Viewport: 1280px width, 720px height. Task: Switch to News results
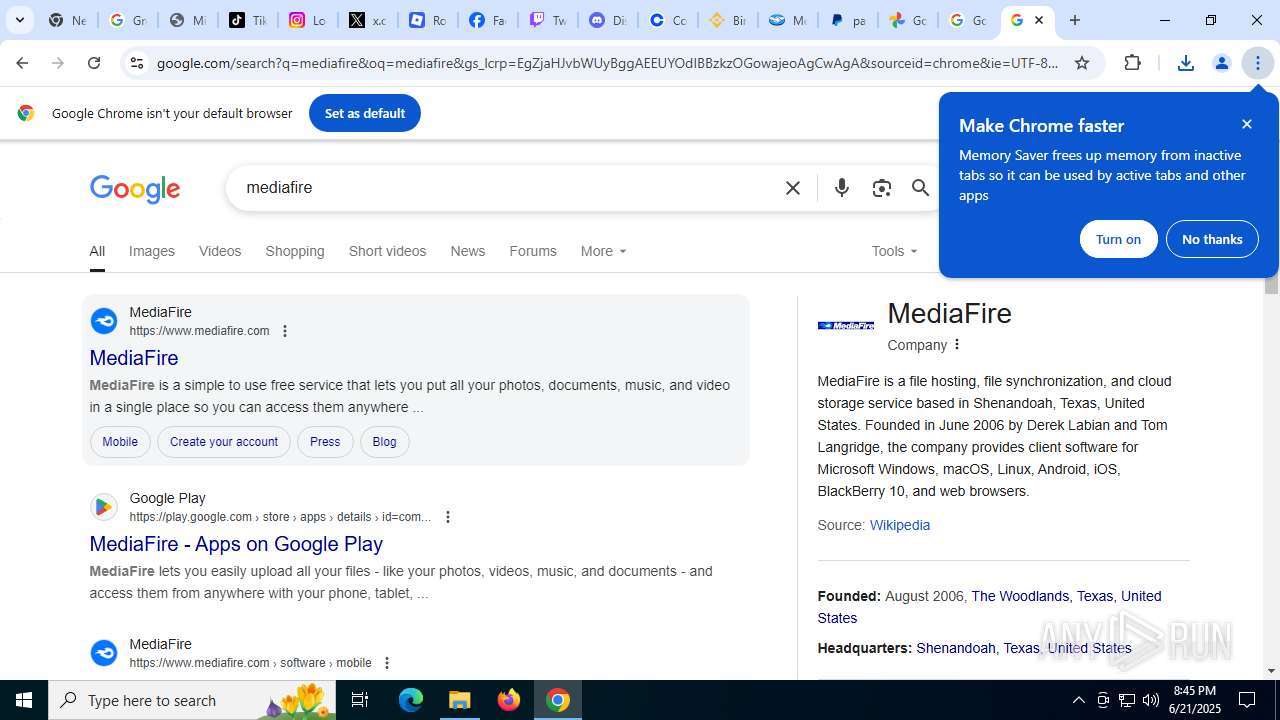[467, 251]
